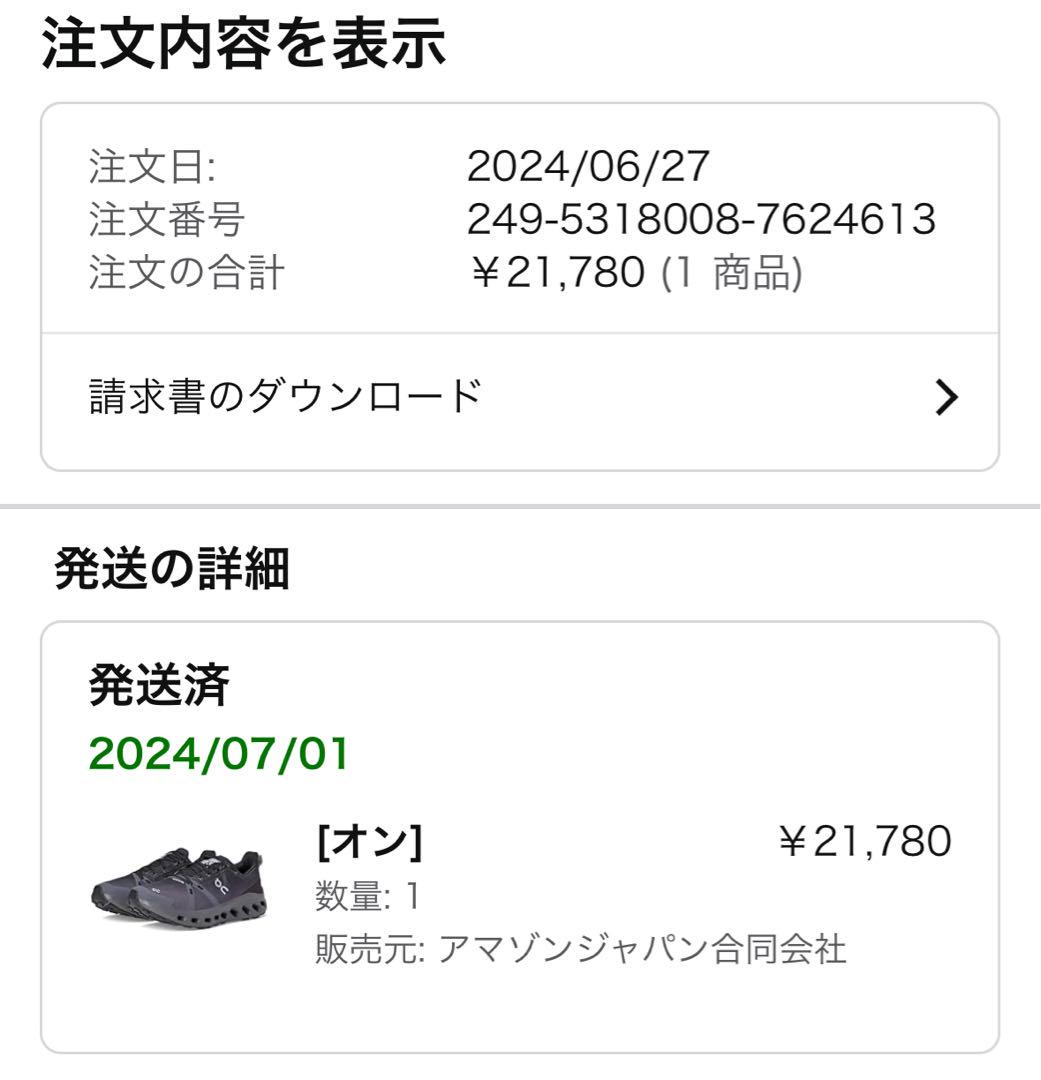This screenshot has width=1041, height=1080.
Task: Tap the 注文日 label
Action: [x=152, y=167]
